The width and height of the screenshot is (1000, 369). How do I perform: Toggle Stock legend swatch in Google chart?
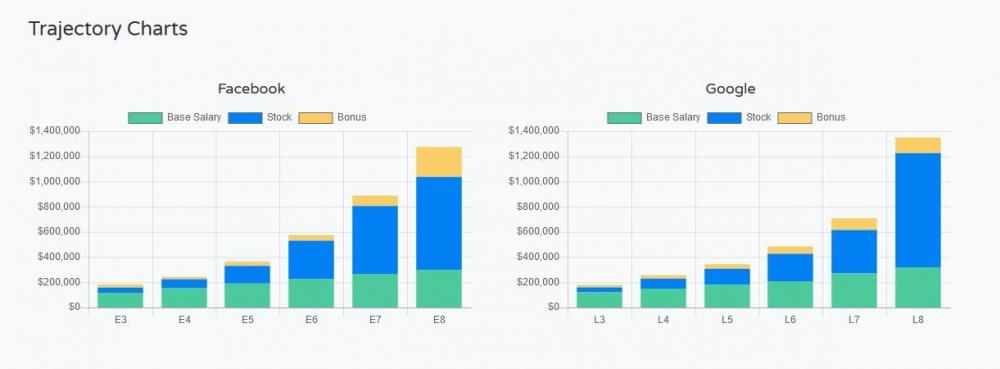click(724, 118)
